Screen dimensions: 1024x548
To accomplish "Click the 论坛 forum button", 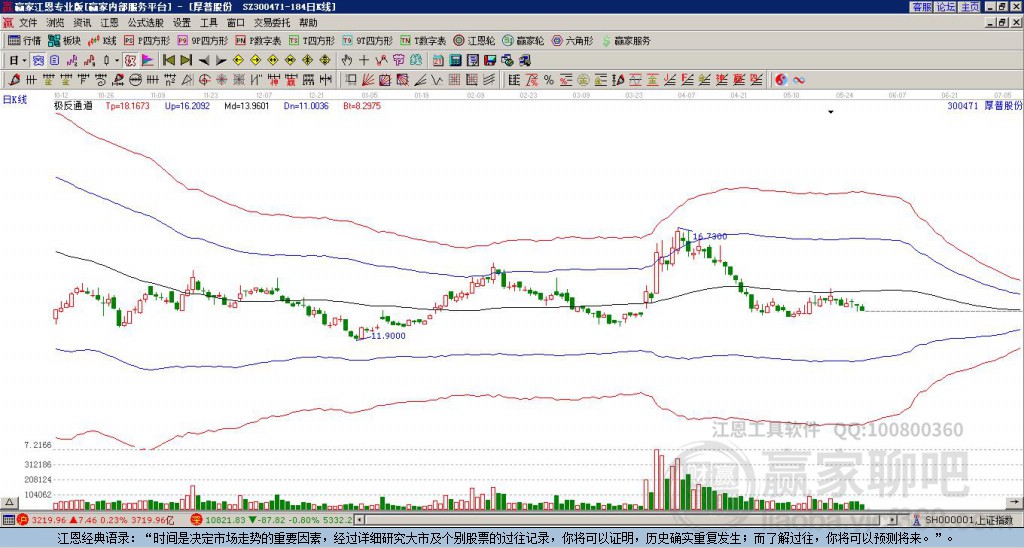I will pos(945,6).
